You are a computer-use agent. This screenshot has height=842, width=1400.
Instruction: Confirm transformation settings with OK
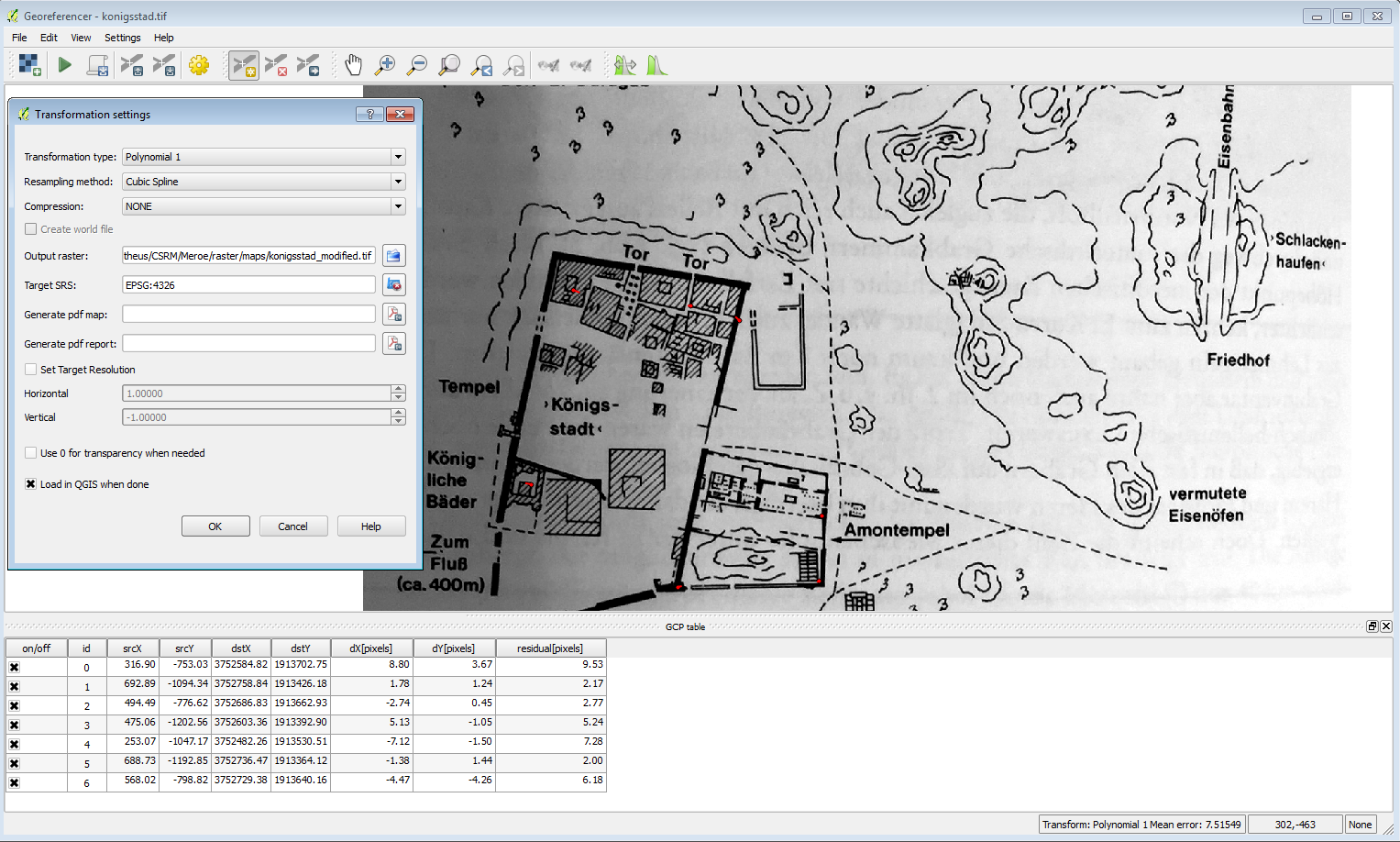215,526
